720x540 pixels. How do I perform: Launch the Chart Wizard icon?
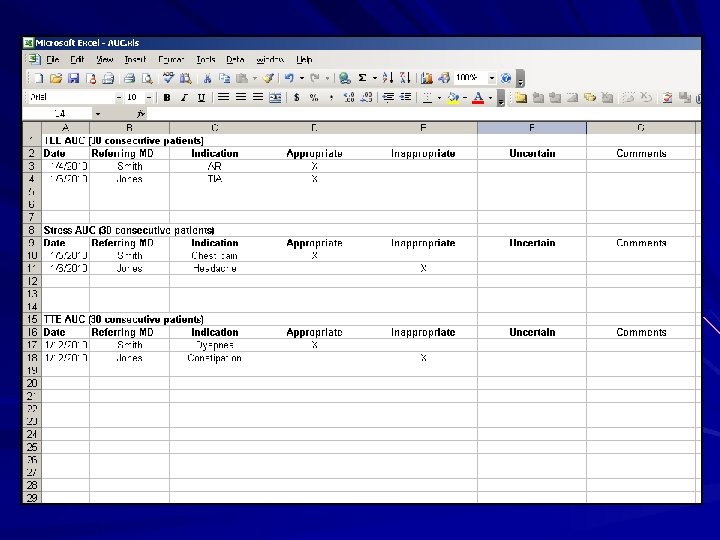click(427, 79)
